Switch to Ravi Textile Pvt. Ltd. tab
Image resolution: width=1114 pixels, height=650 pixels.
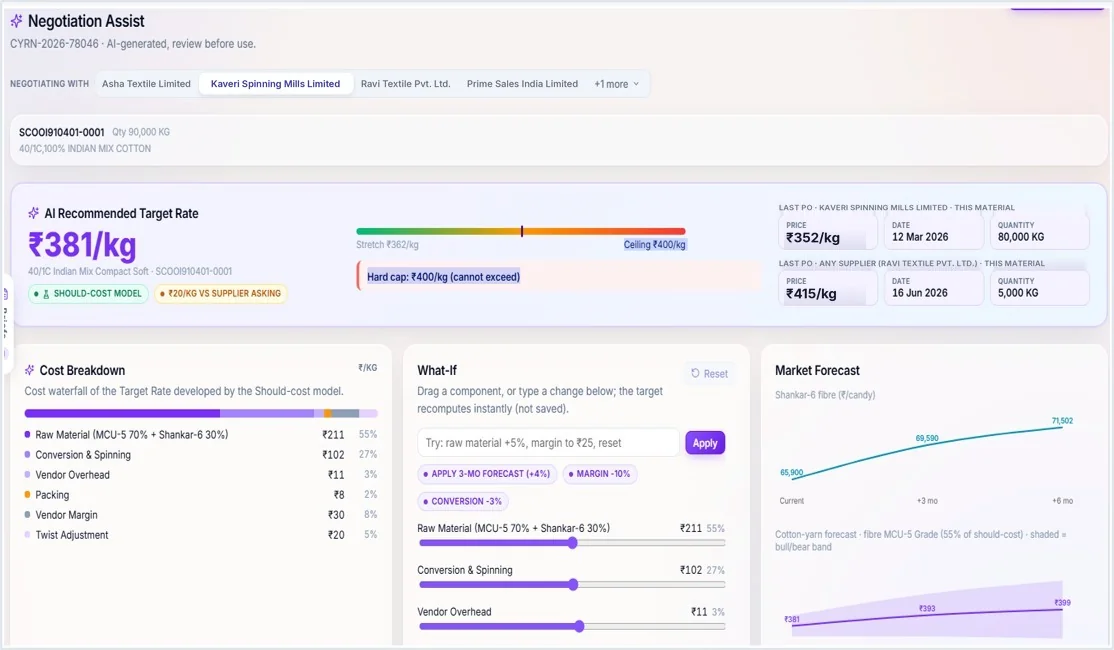coord(406,84)
